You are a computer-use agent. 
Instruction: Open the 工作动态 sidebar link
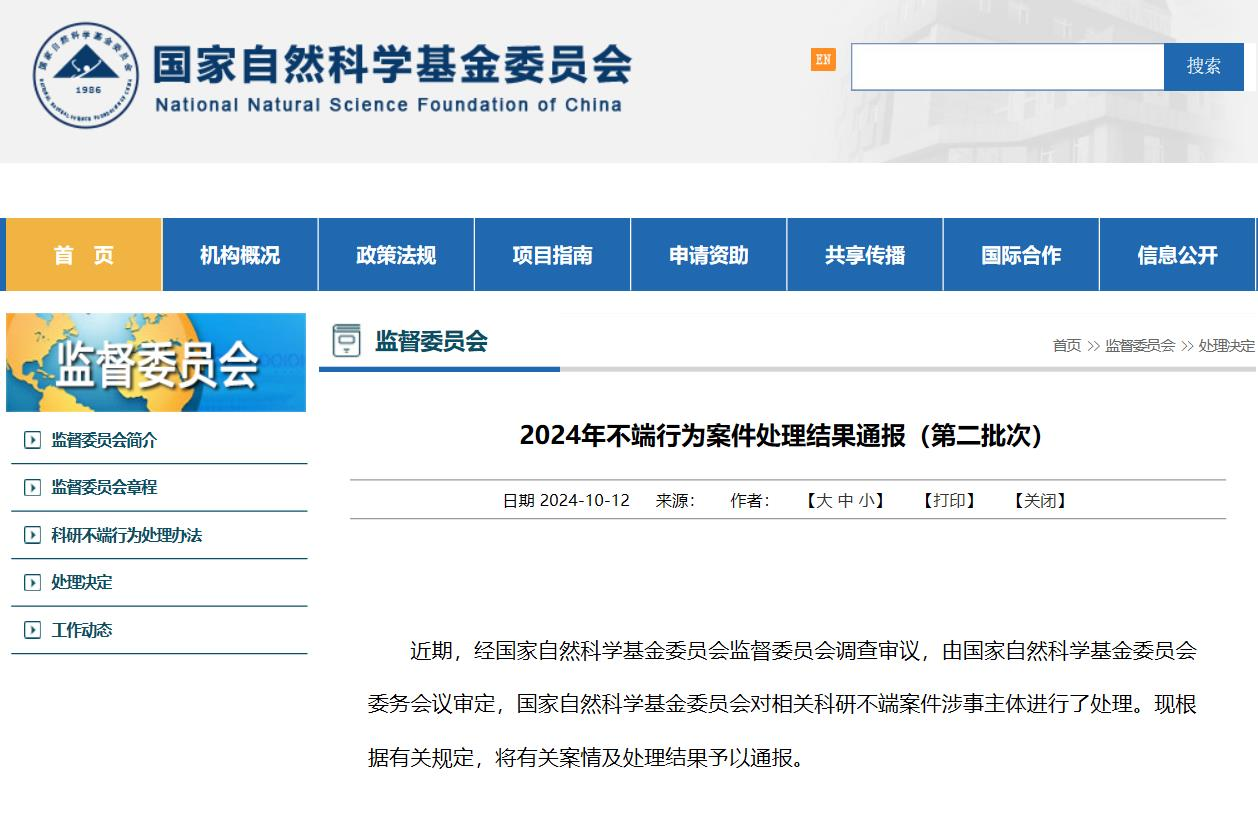pyautogui.click(x=82, y=630)
